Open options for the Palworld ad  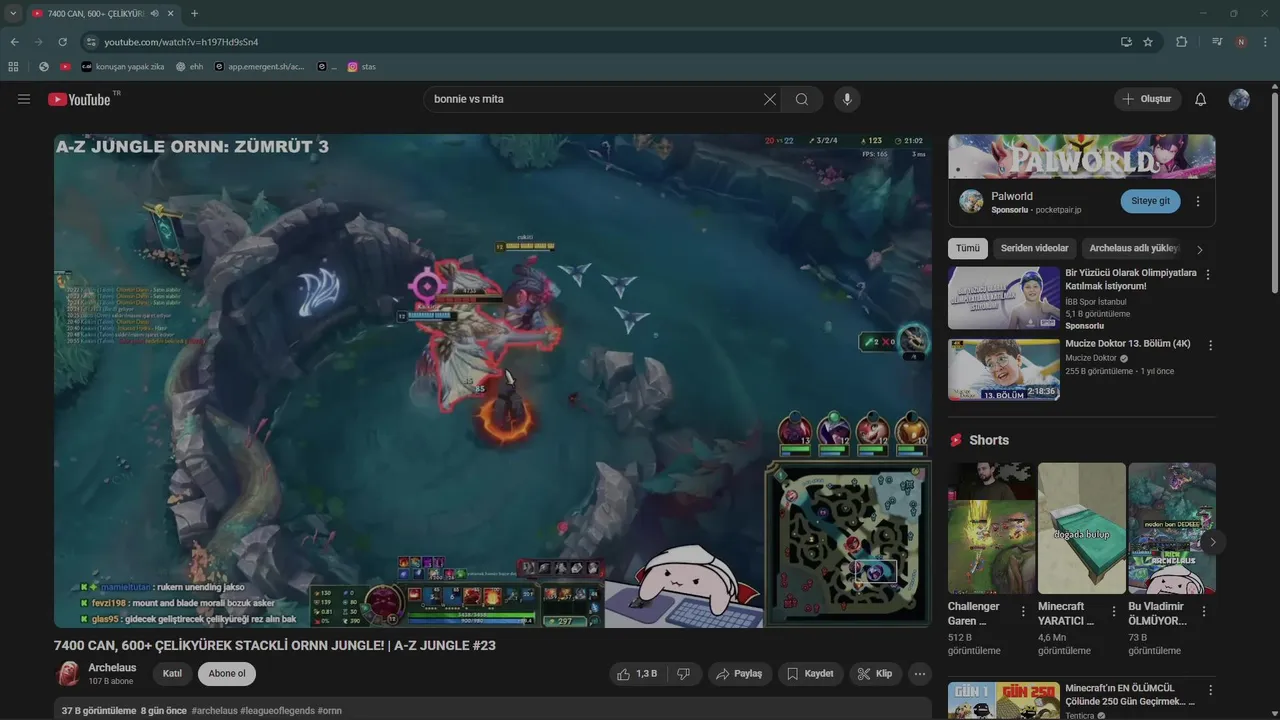click(1198, 201)
